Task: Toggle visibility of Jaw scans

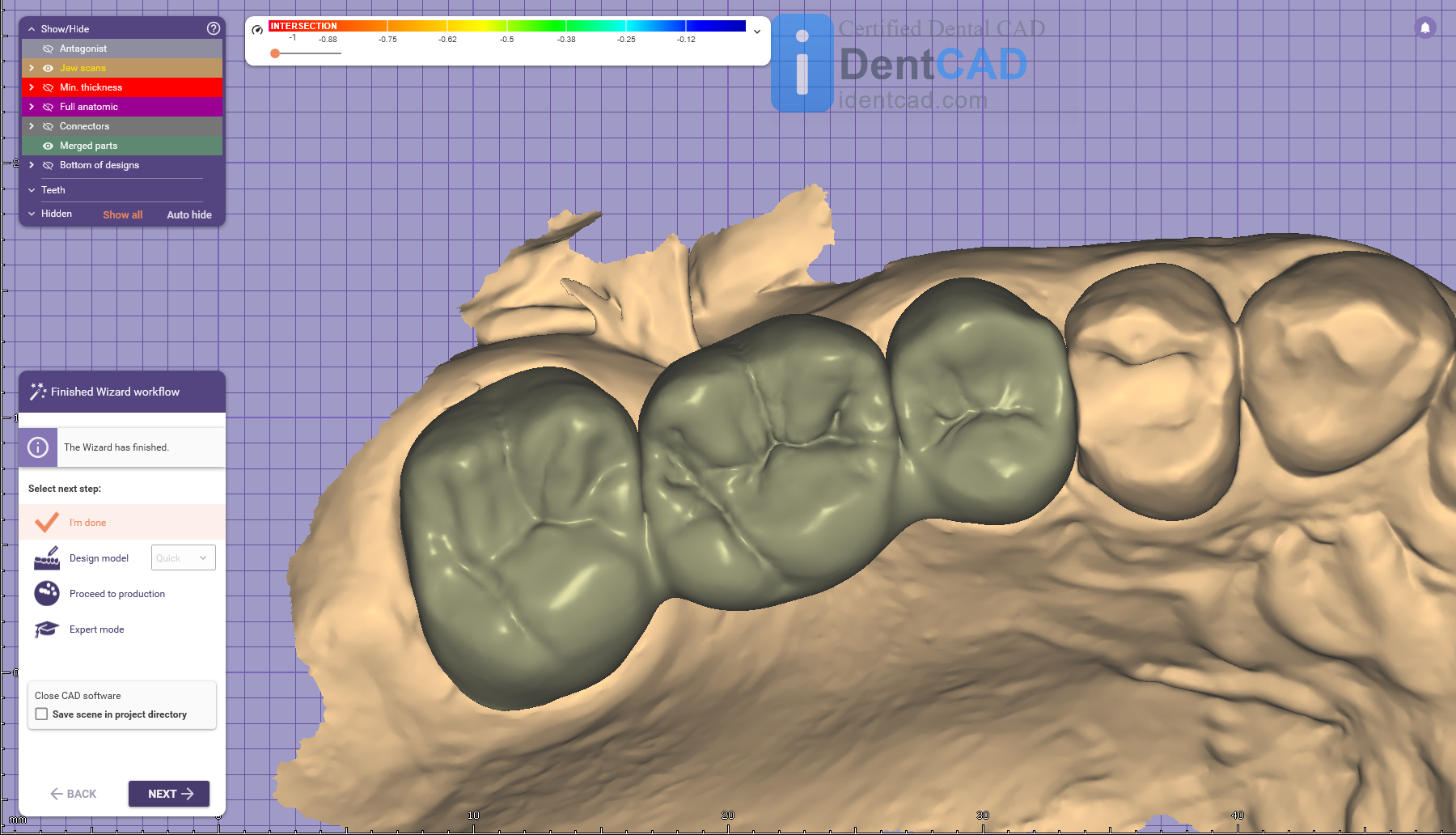Action: click(48, 68)
